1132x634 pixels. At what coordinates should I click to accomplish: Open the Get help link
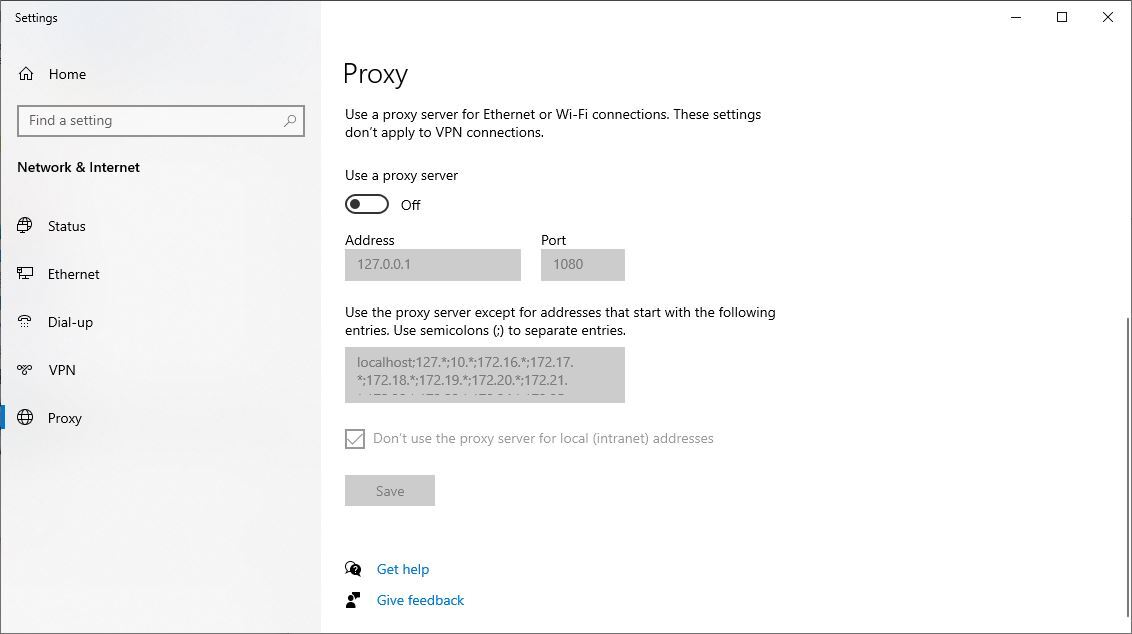pos(403,569)
